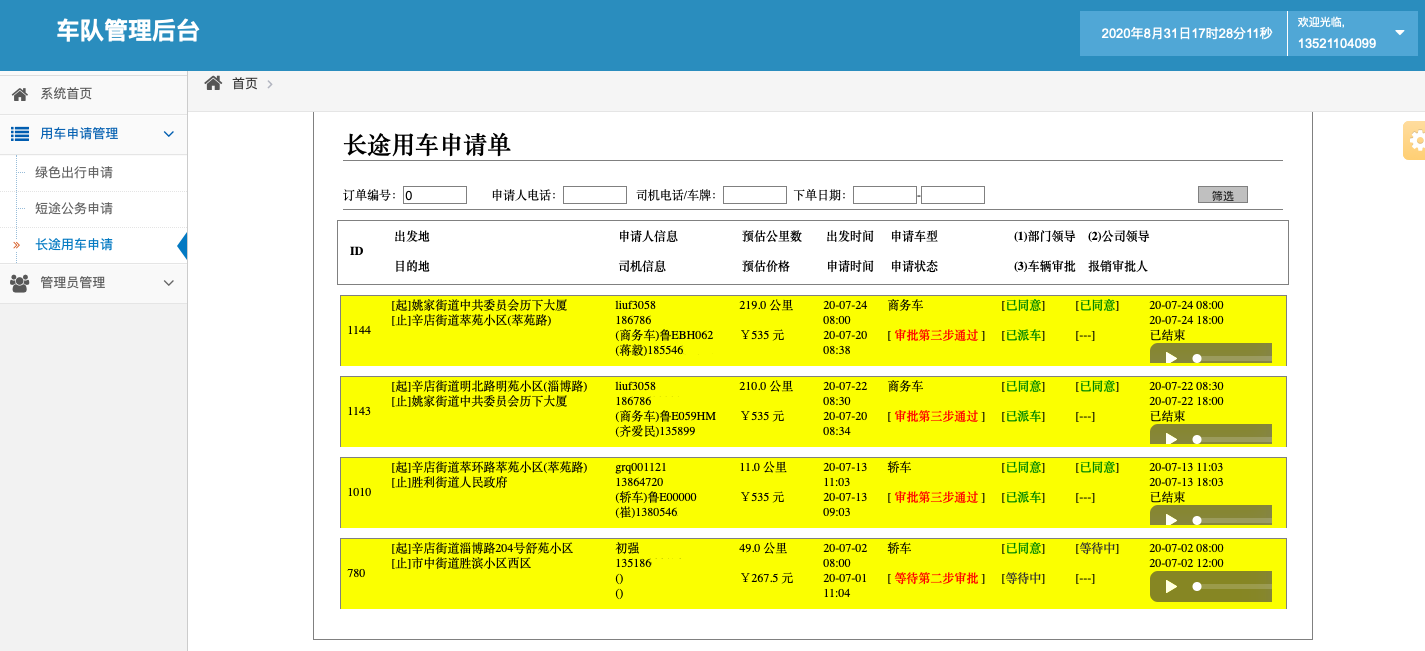Screen dimensions: 1425x651
Task: Click 210.0 公里 distance value
Action: click(766, 386)
